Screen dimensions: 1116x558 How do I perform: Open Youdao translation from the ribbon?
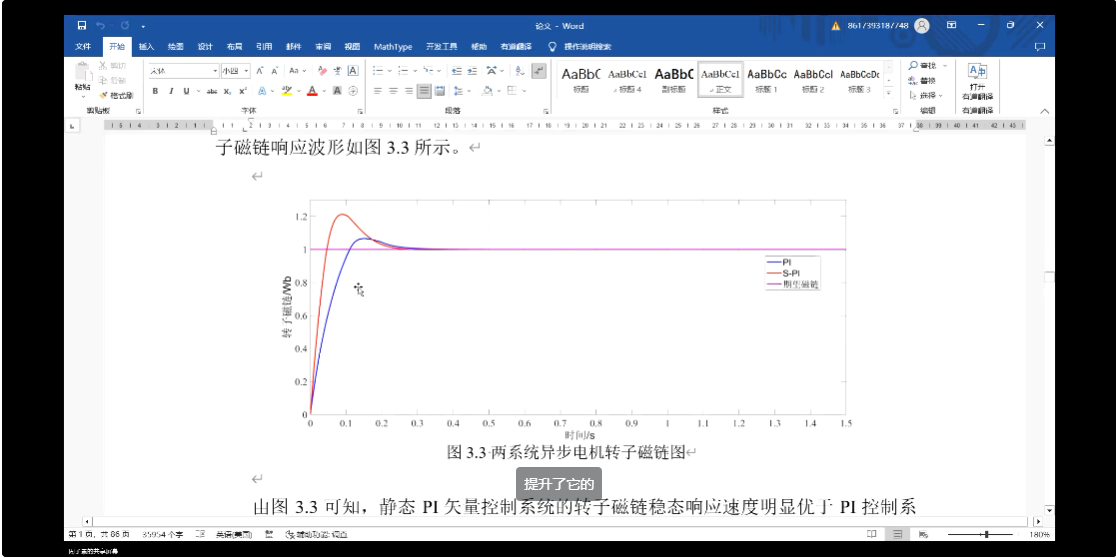977,81
